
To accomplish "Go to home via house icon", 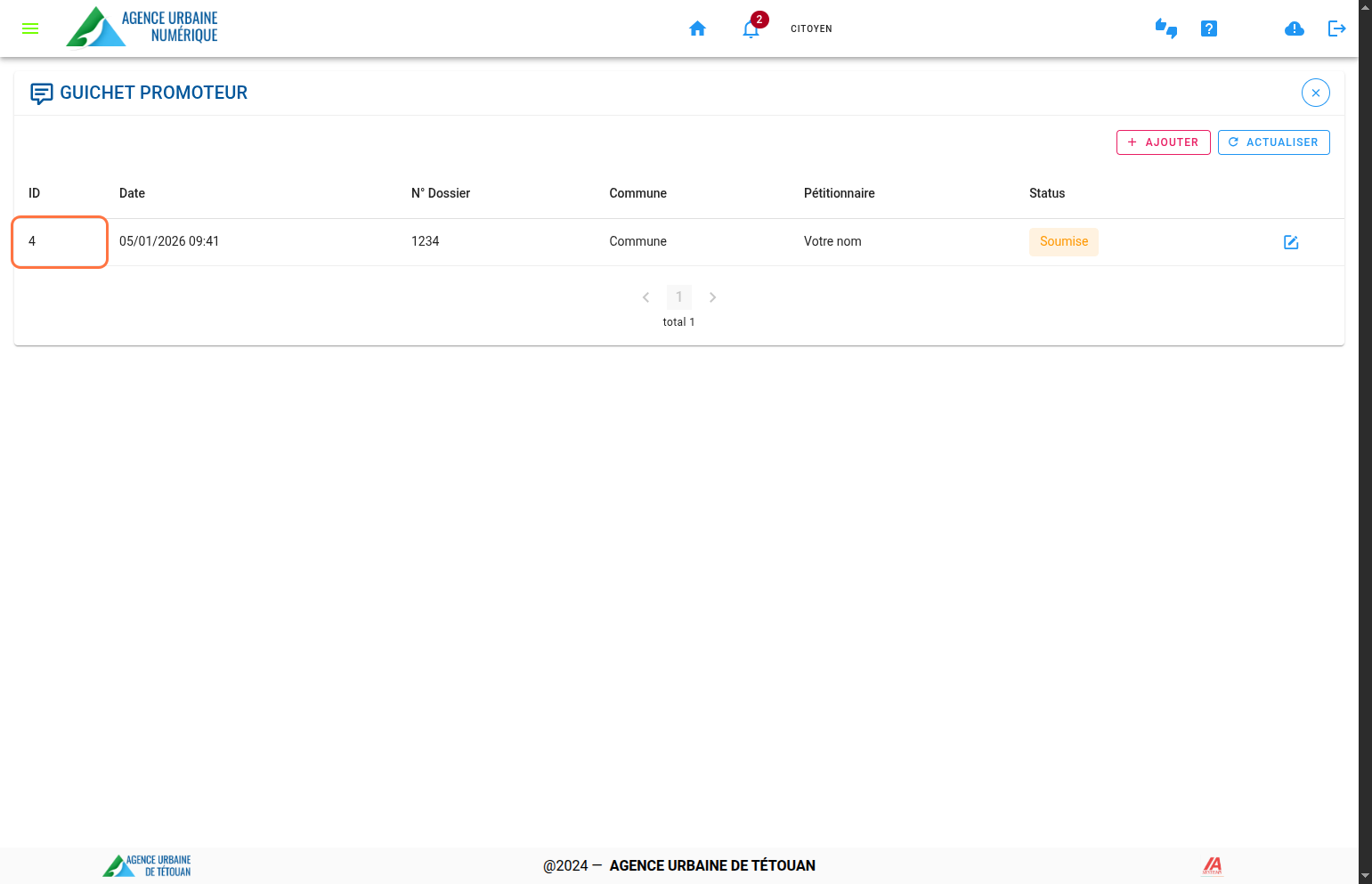I will [x=697, y=28].
